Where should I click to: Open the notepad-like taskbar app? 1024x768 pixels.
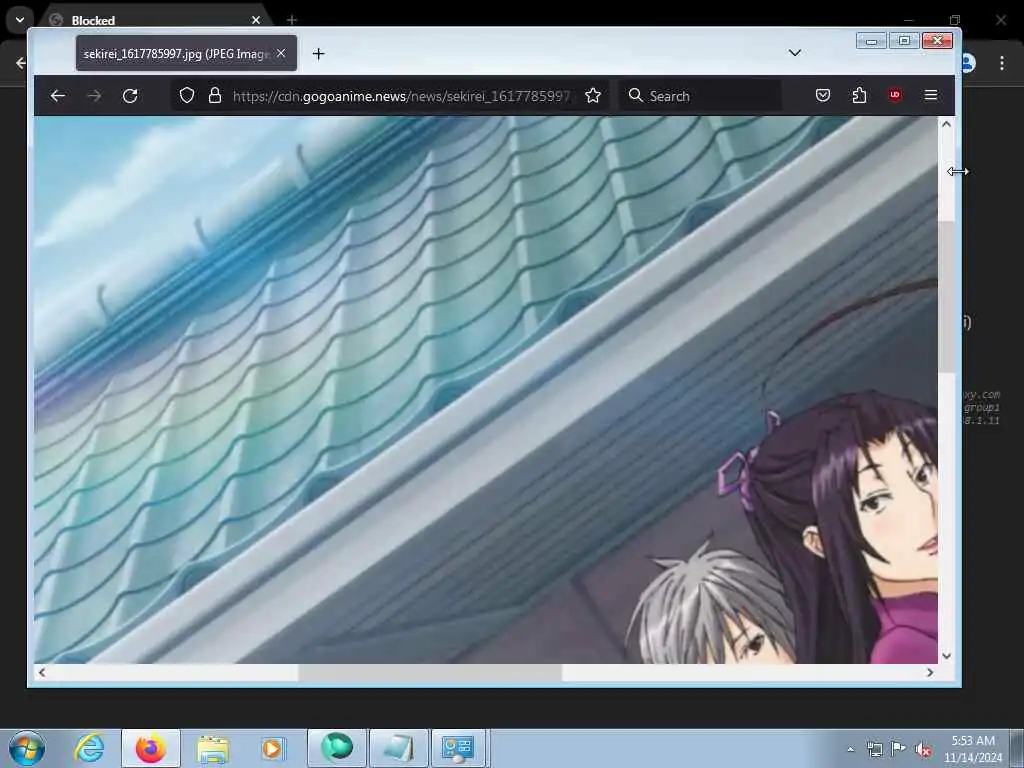399,748
